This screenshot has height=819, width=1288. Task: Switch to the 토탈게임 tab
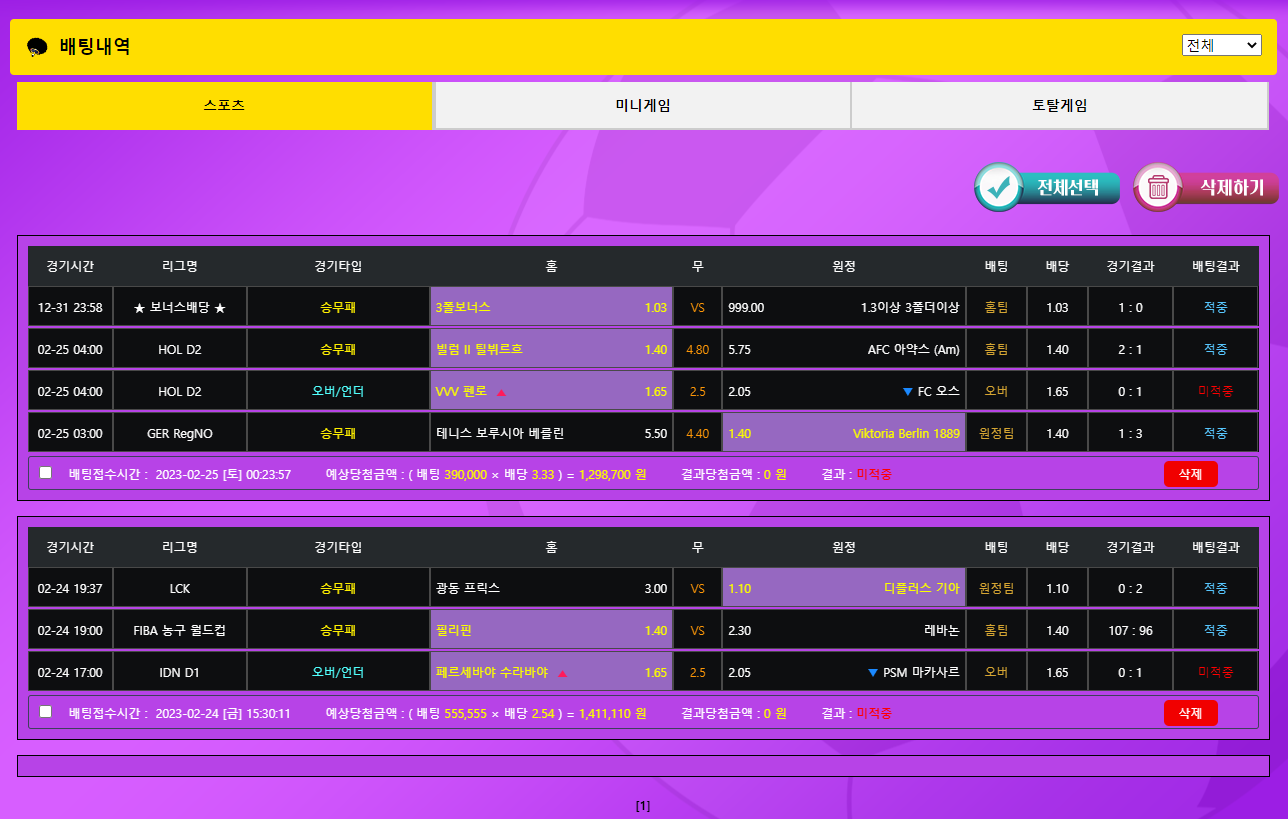point(1059,105)
